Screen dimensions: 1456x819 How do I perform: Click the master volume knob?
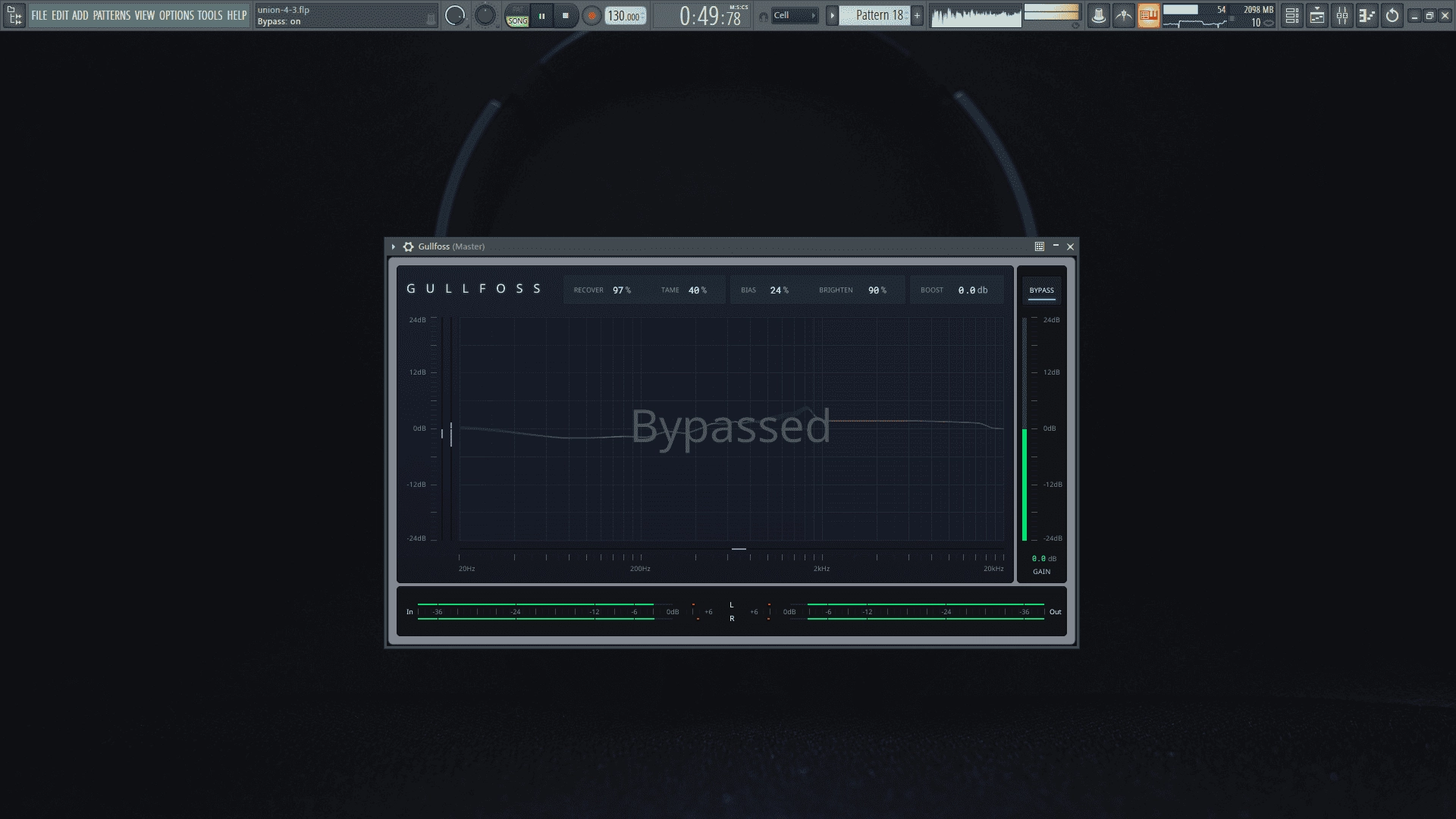[455, 15]
